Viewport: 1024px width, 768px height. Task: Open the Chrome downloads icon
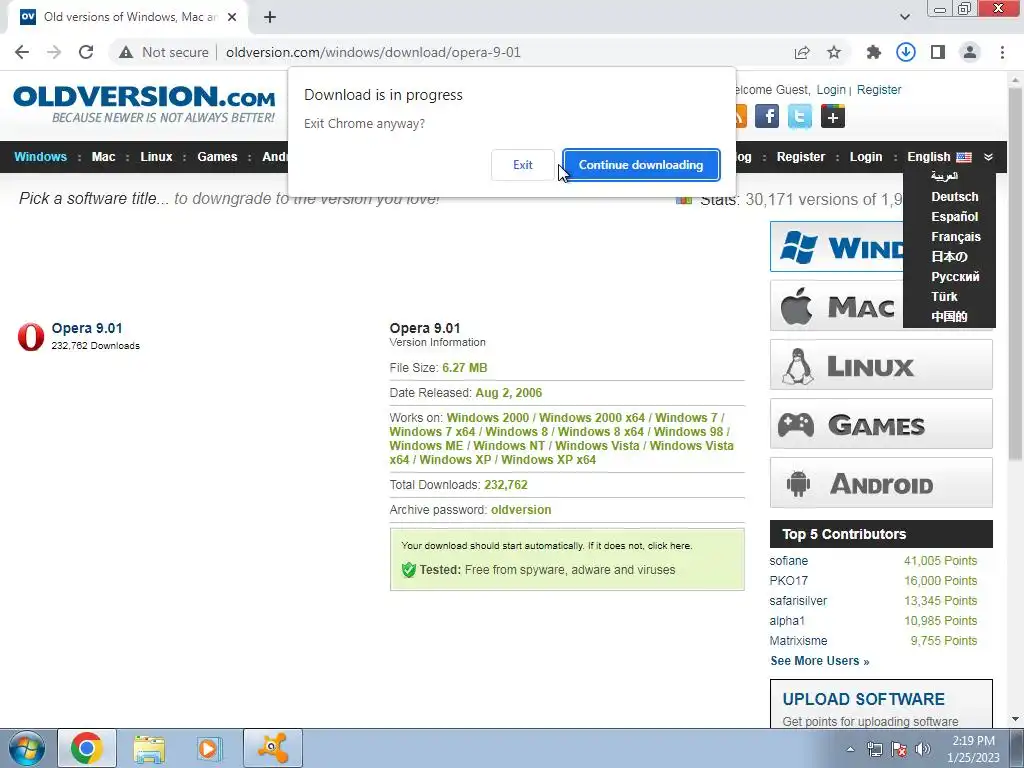pos(905,52)
